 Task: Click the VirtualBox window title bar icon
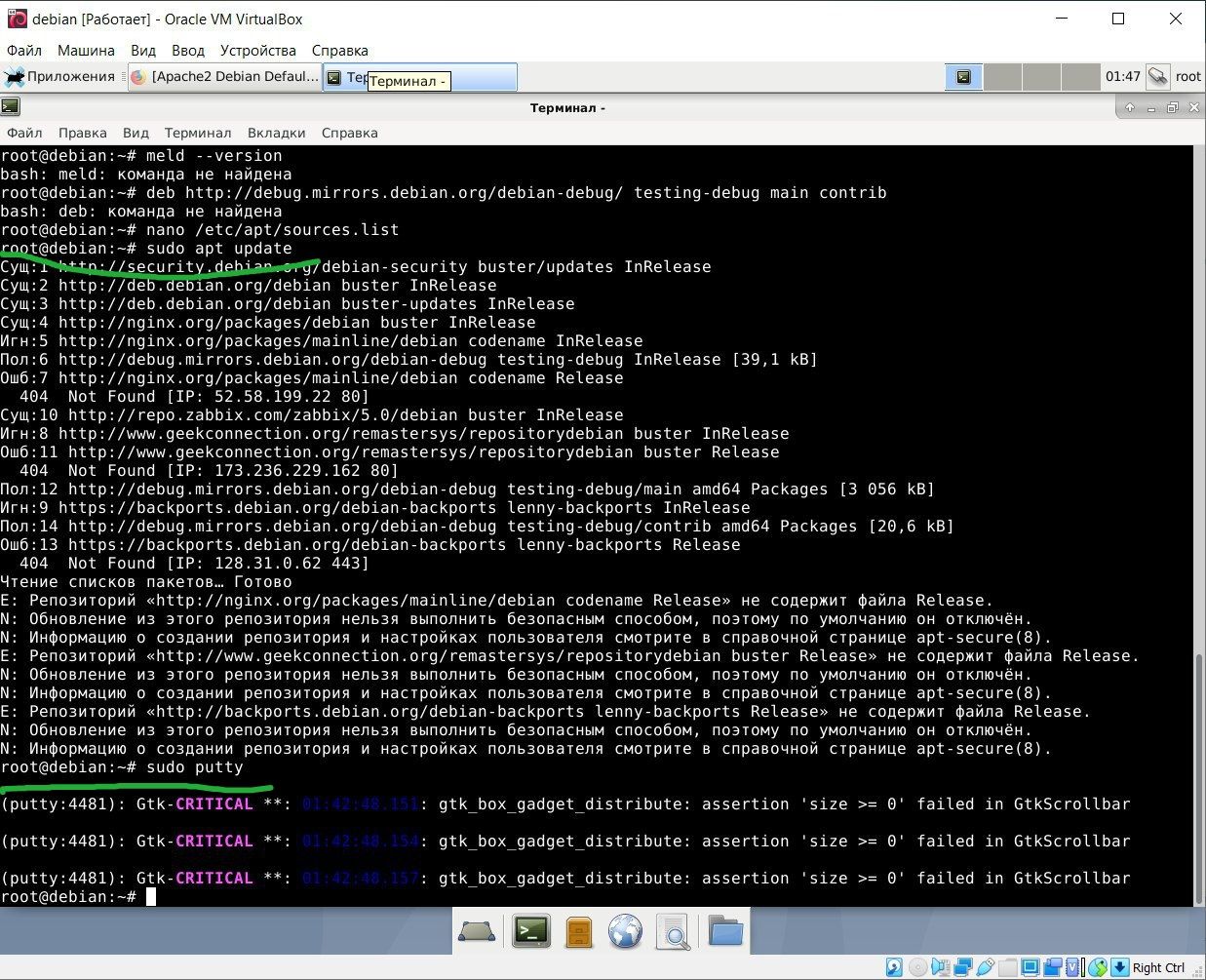pyautogui.click(x=17, y=19)
